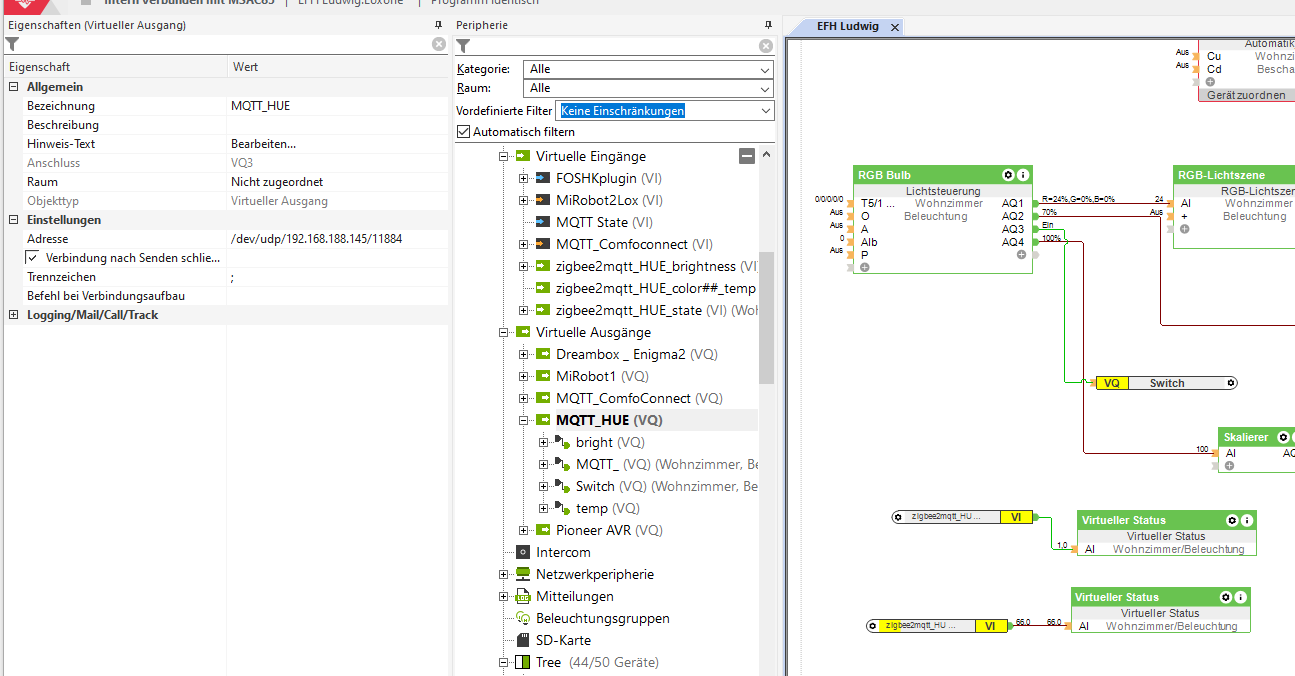Click Bearbeiten... for Hinweis-Text
1295x676 pixels.
coord(264,144)
